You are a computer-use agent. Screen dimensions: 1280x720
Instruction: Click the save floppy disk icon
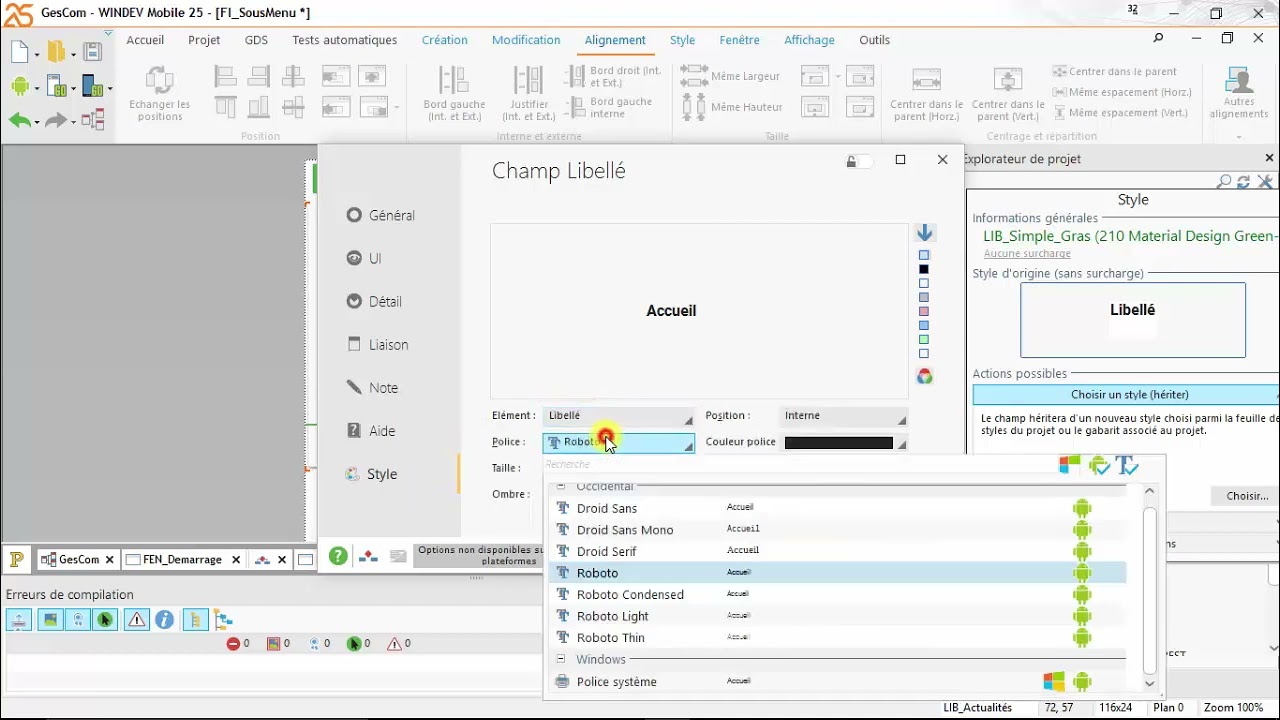click(93, 53)
